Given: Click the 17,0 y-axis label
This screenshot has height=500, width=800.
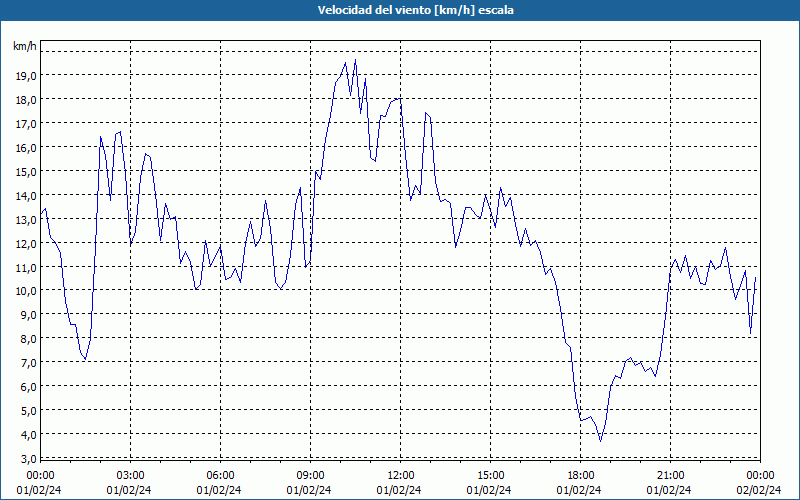Looking at the screenshot, I should [26, 124].
